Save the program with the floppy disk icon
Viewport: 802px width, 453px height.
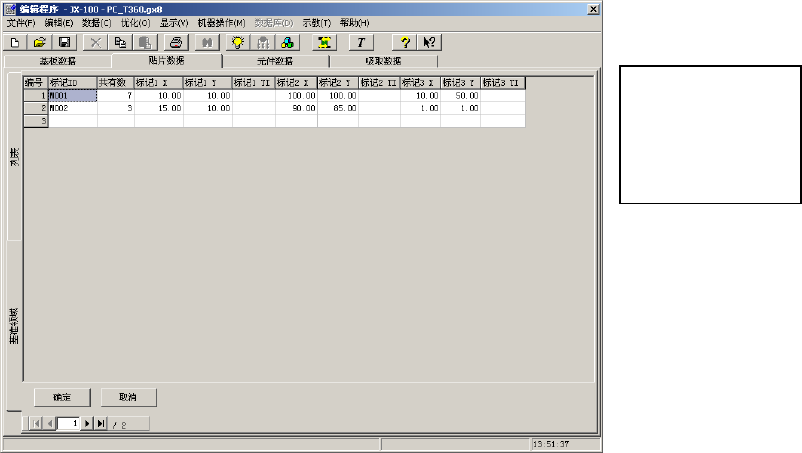pos(64,43)
